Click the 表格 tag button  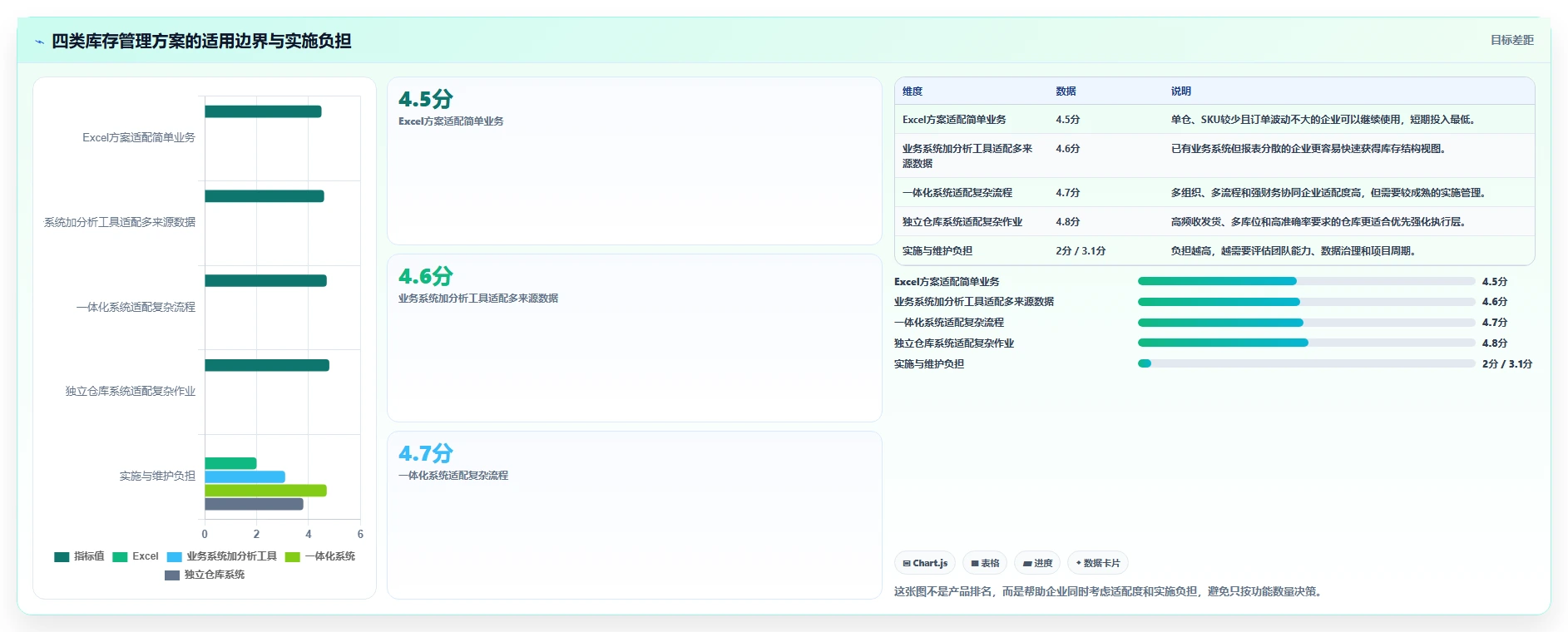click(985, 563)
